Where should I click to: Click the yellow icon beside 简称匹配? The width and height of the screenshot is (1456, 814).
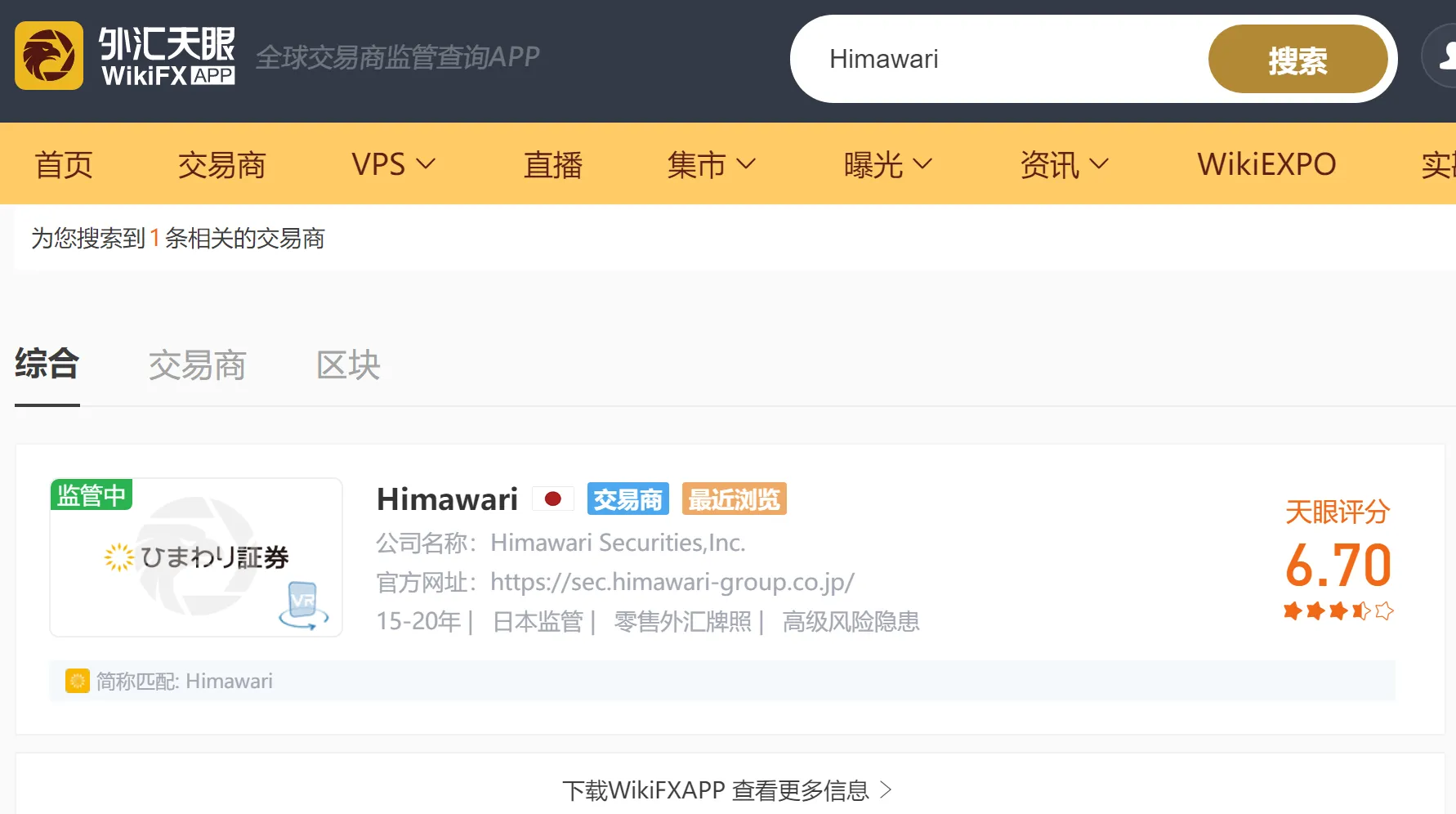click(x=78, y=681)
